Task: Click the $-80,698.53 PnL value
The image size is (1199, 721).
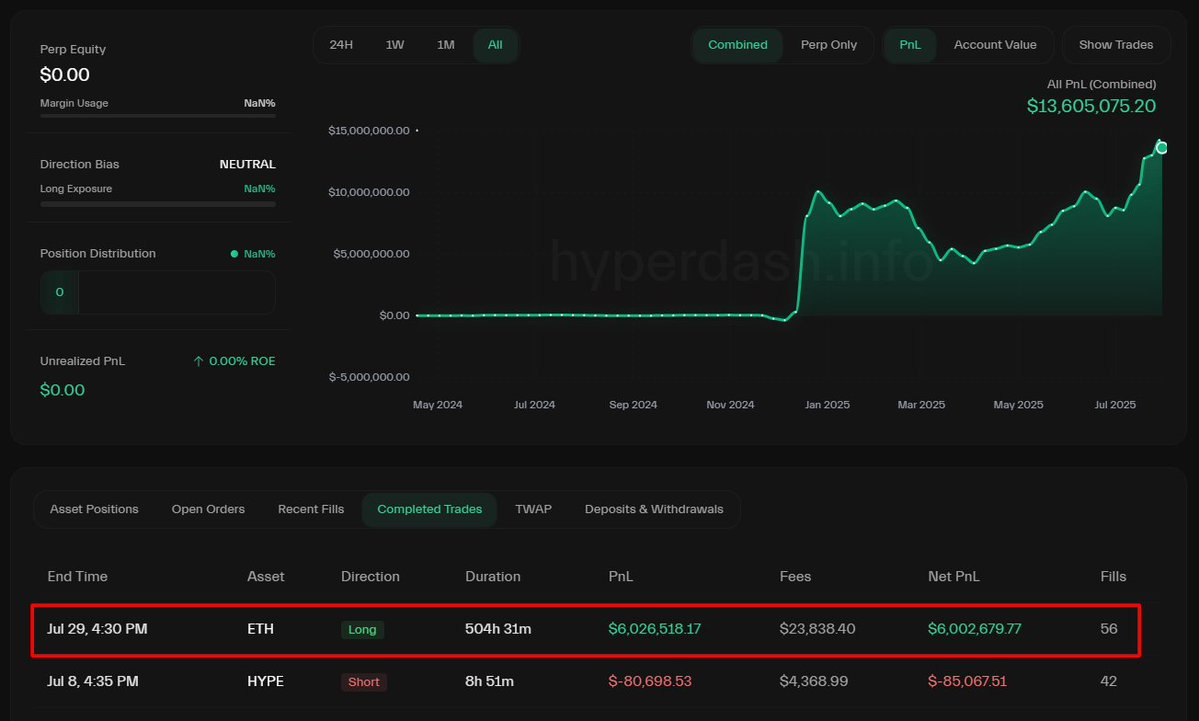Action: tap(650, 681)
